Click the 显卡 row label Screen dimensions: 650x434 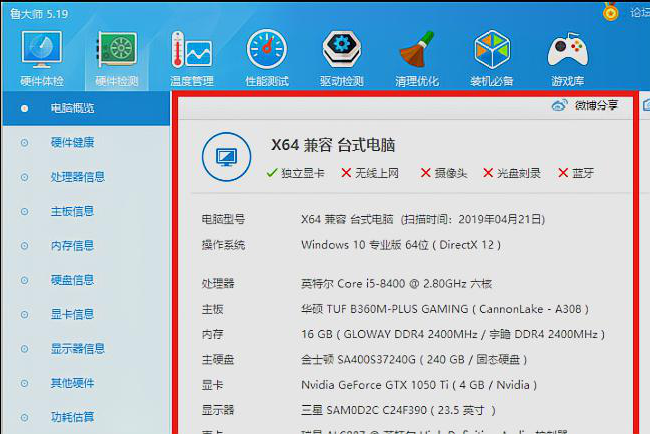[x=212, y=385]
